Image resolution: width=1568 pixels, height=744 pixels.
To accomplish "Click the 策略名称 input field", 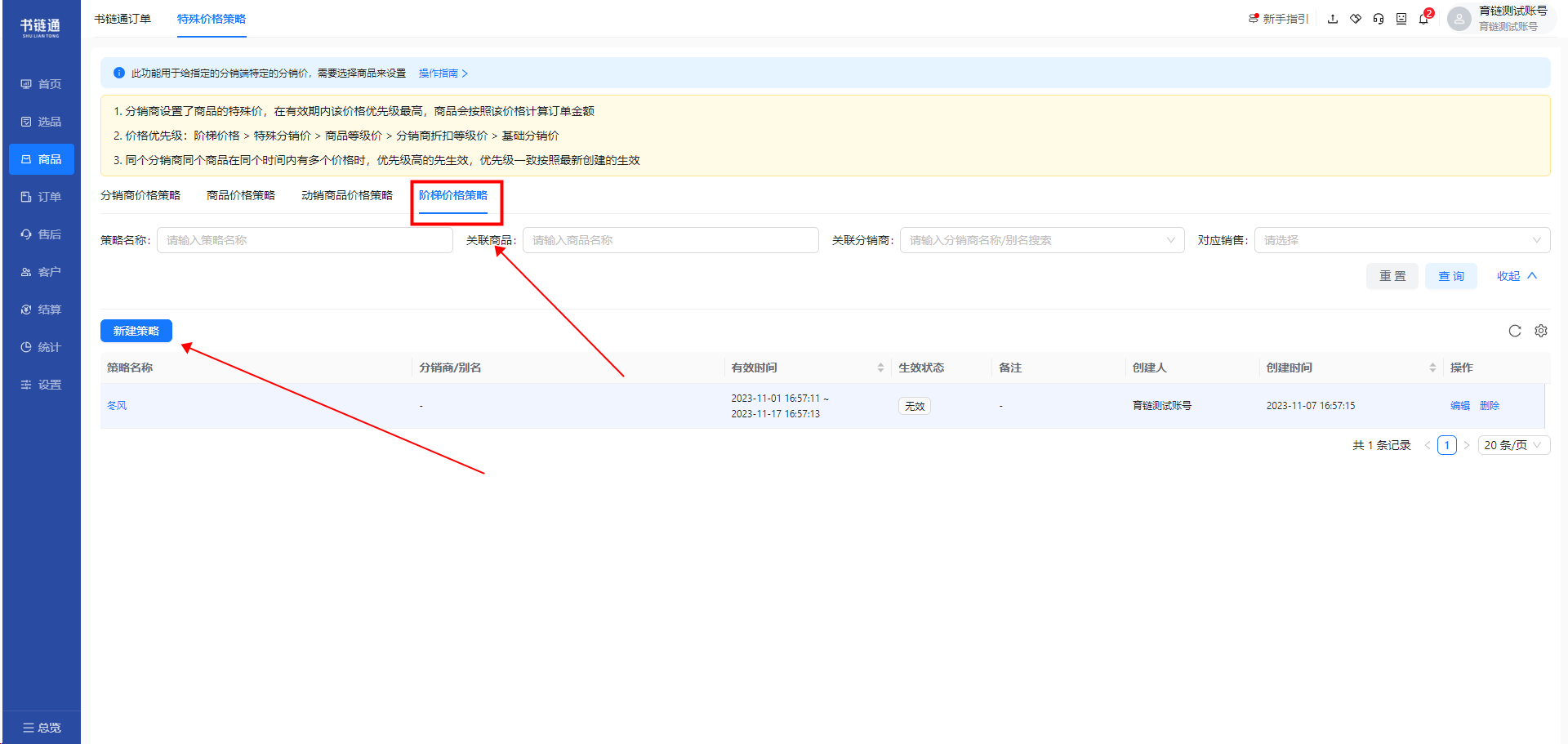I will point(305,240).
